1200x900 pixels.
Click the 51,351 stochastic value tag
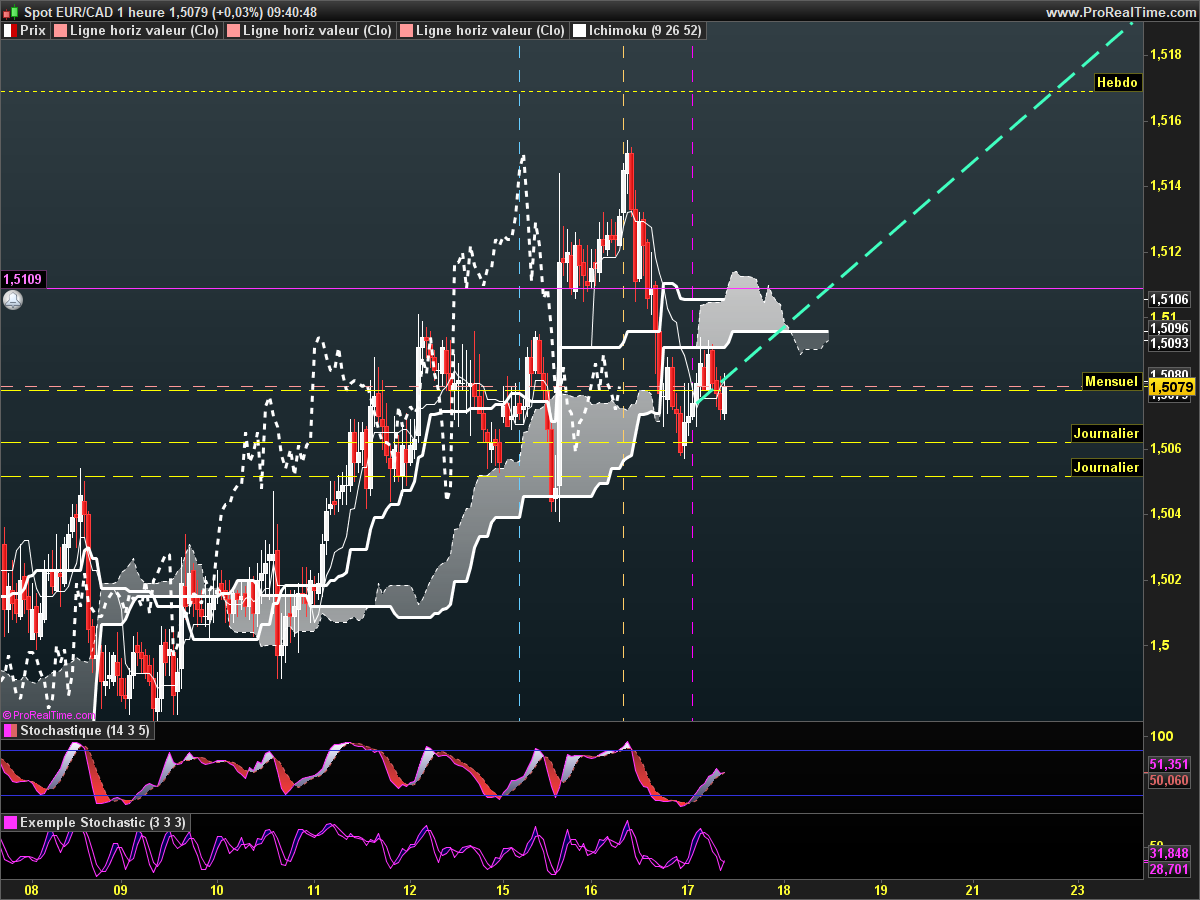1169,764
